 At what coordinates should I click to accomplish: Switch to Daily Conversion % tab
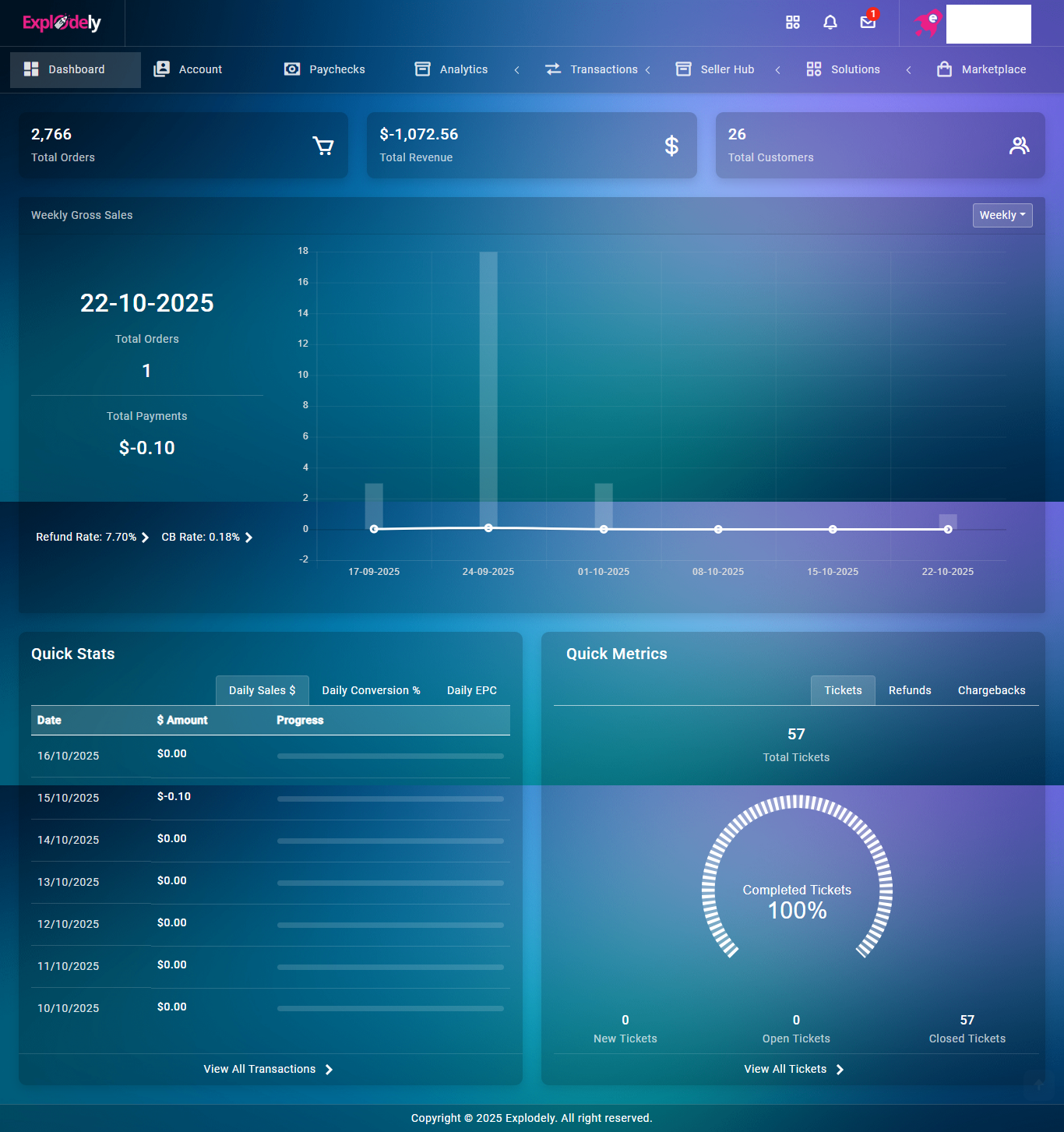pyautogui.click(x=371, y=690)
